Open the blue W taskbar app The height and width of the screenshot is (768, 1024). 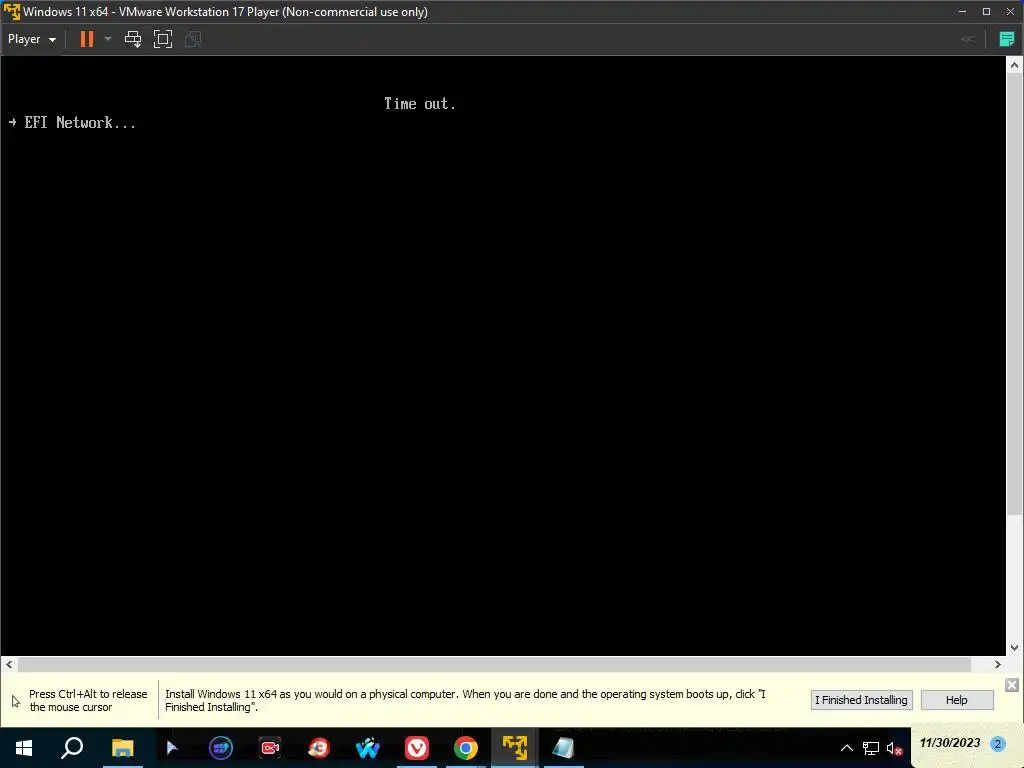[x=368, y=748]
